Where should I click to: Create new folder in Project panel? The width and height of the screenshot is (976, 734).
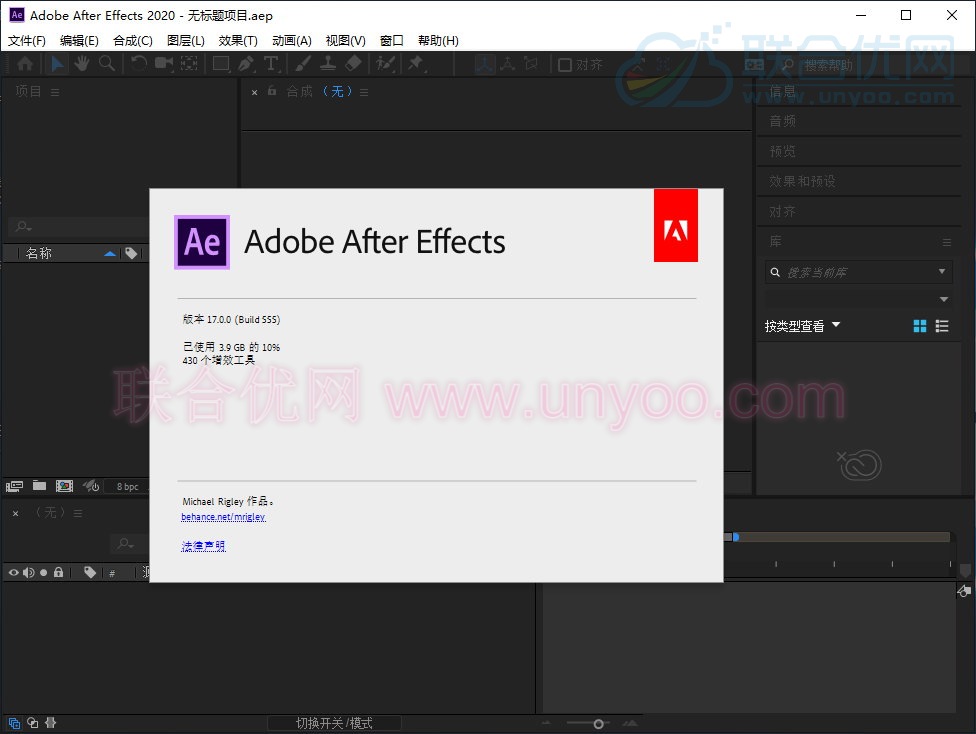pyautogui.click(x=39, y=486)
